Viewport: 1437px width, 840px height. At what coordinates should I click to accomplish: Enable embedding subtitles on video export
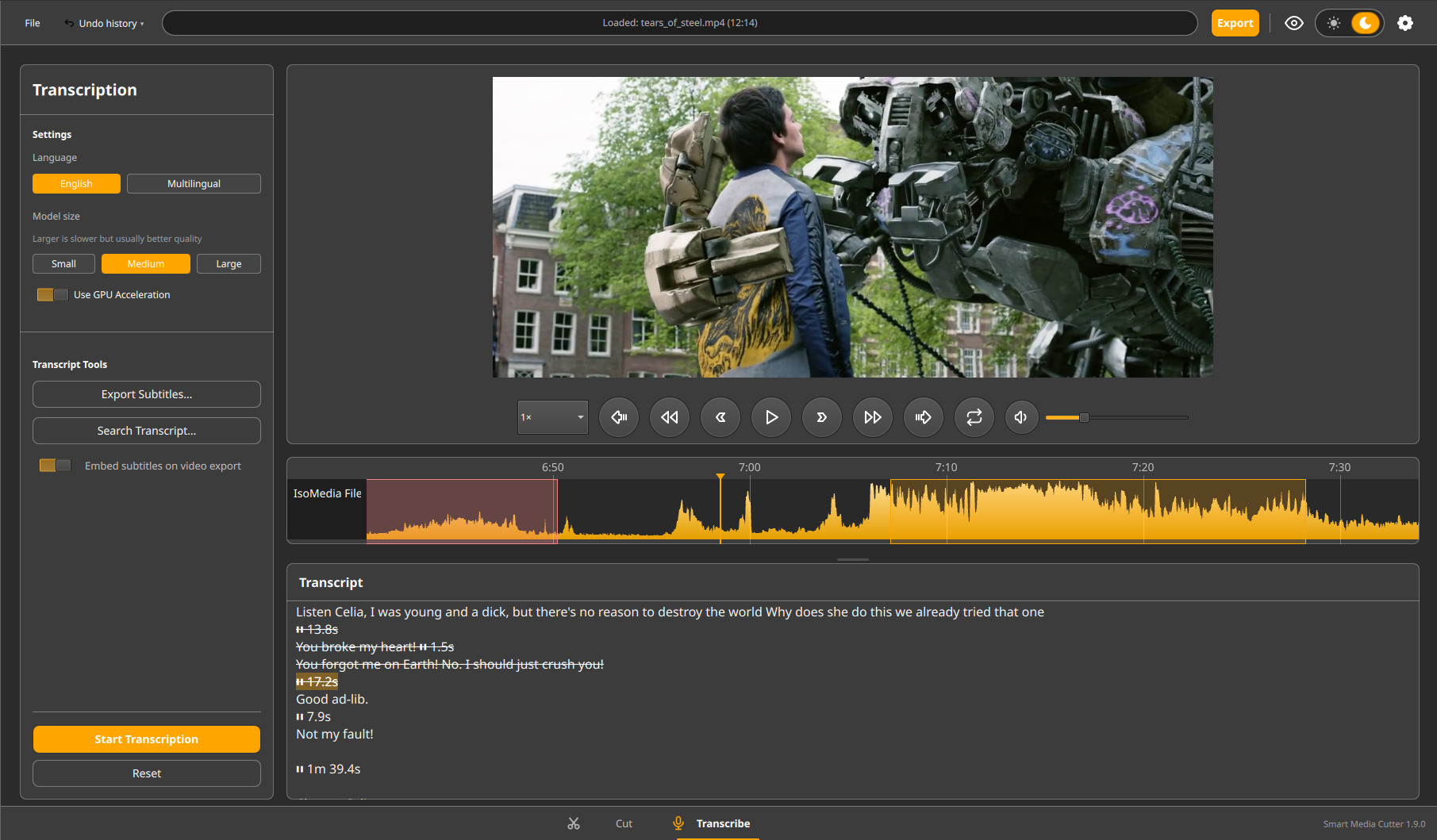[54, 466]
